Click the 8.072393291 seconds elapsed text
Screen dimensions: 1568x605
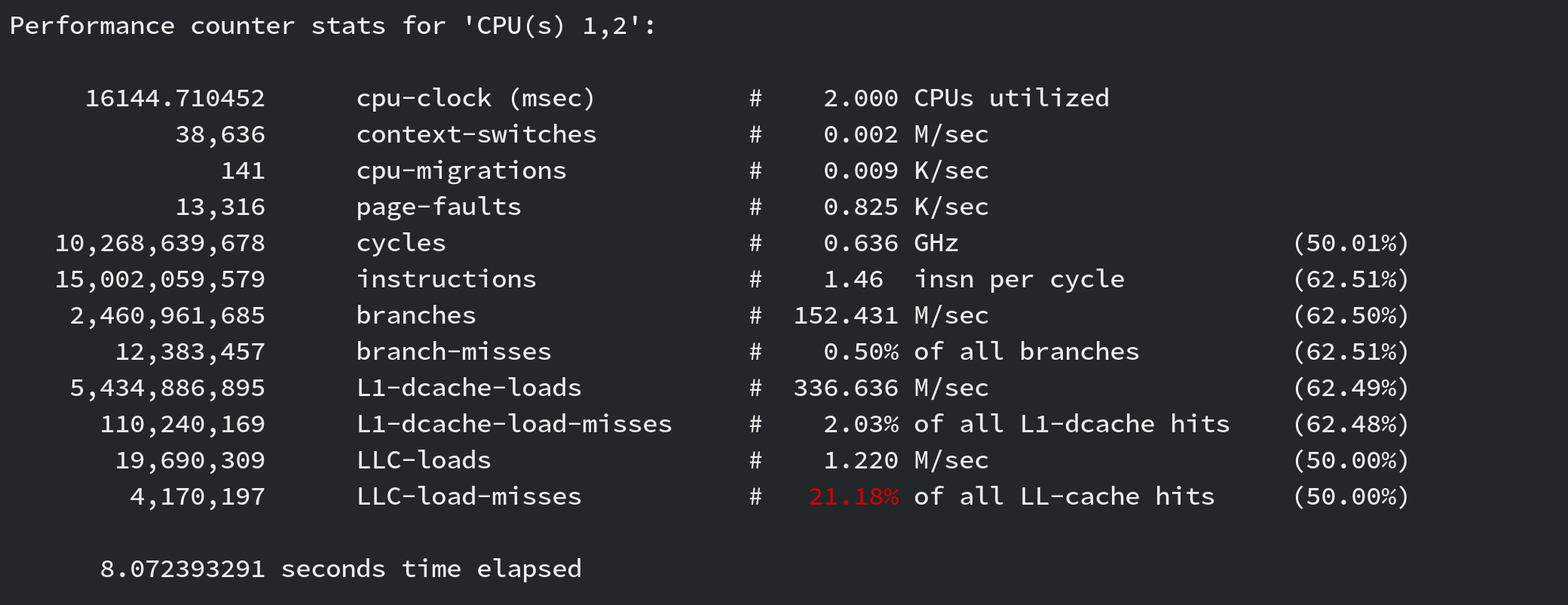click(x=340, y=570)
